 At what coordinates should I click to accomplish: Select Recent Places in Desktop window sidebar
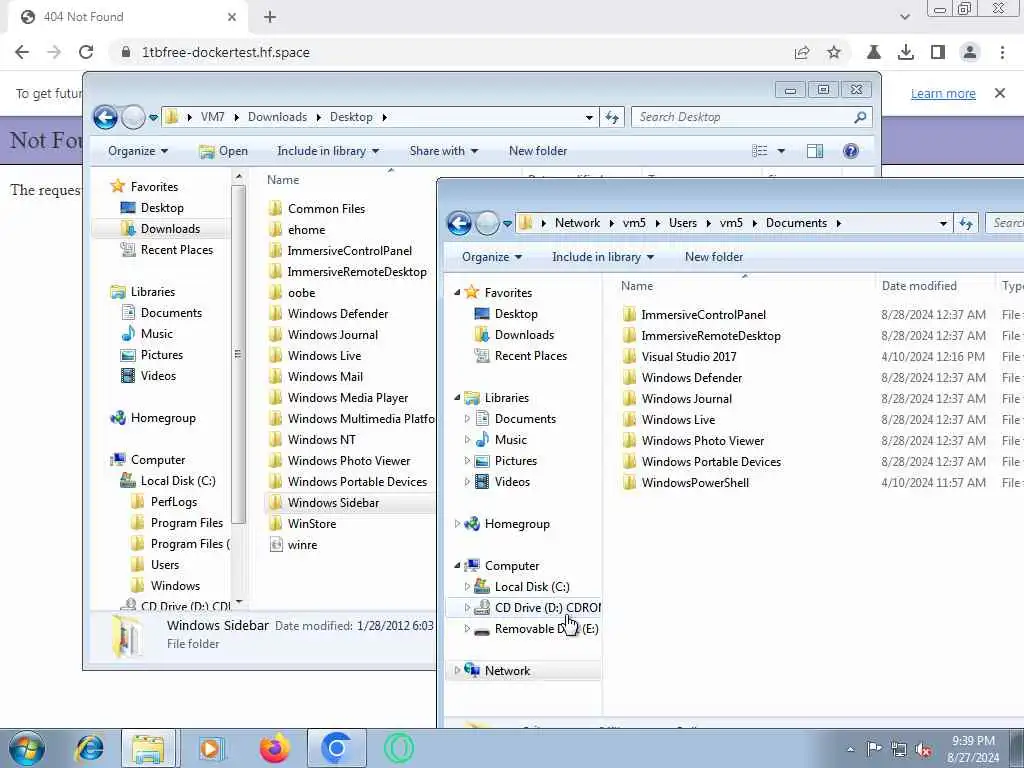pyautogui.click(x=167, y=249)
